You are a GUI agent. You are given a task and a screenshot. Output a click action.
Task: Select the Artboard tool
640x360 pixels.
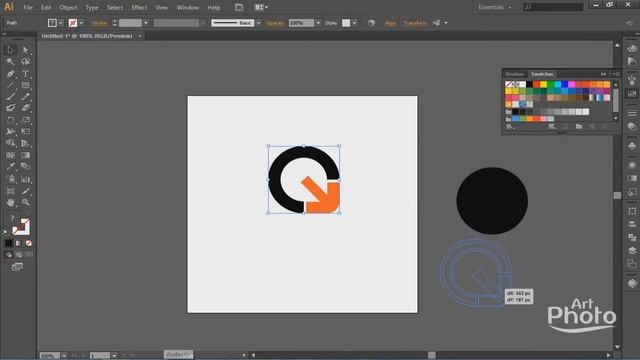11,191
